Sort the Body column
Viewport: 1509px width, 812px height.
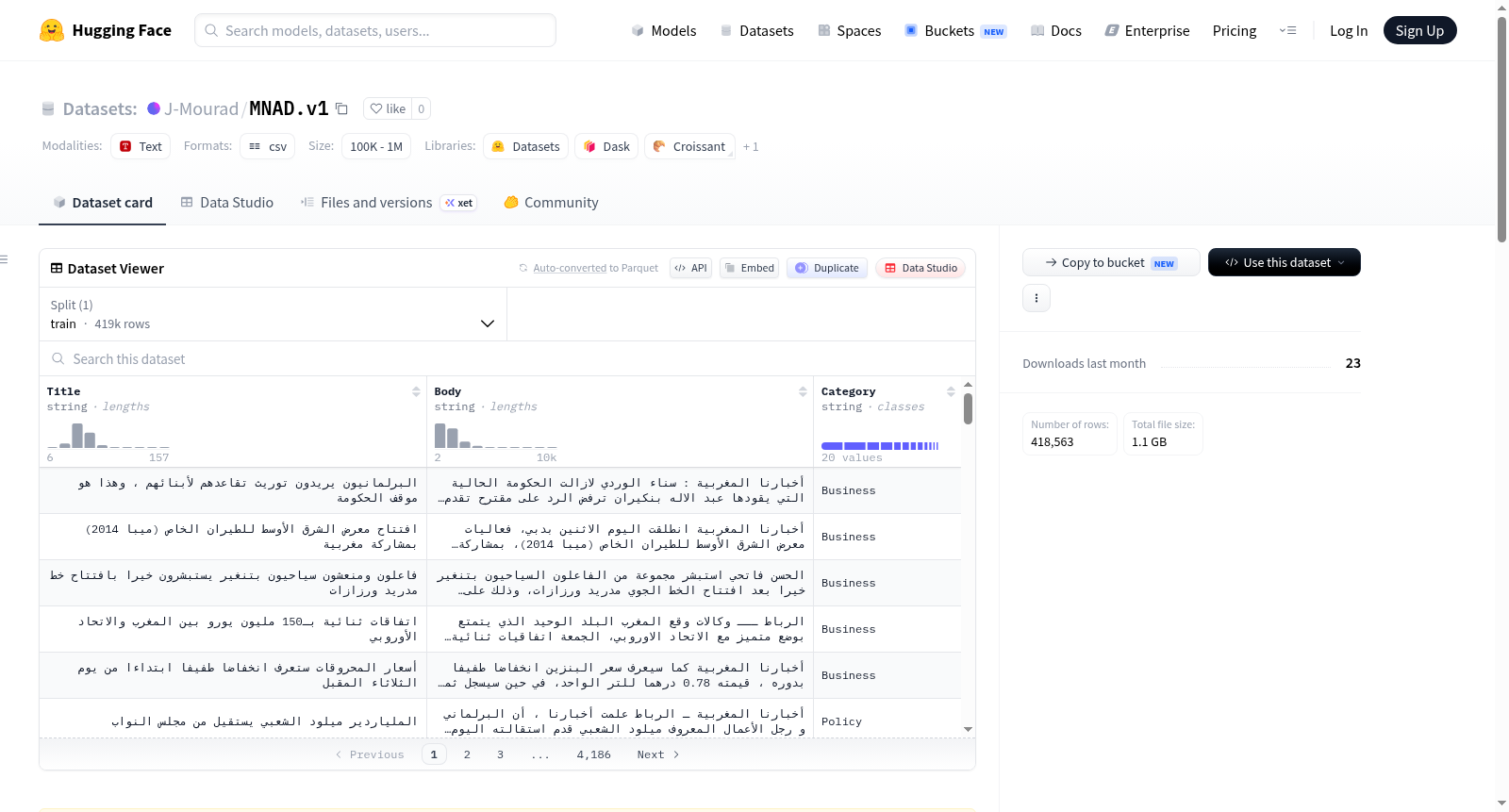[803, 391]
